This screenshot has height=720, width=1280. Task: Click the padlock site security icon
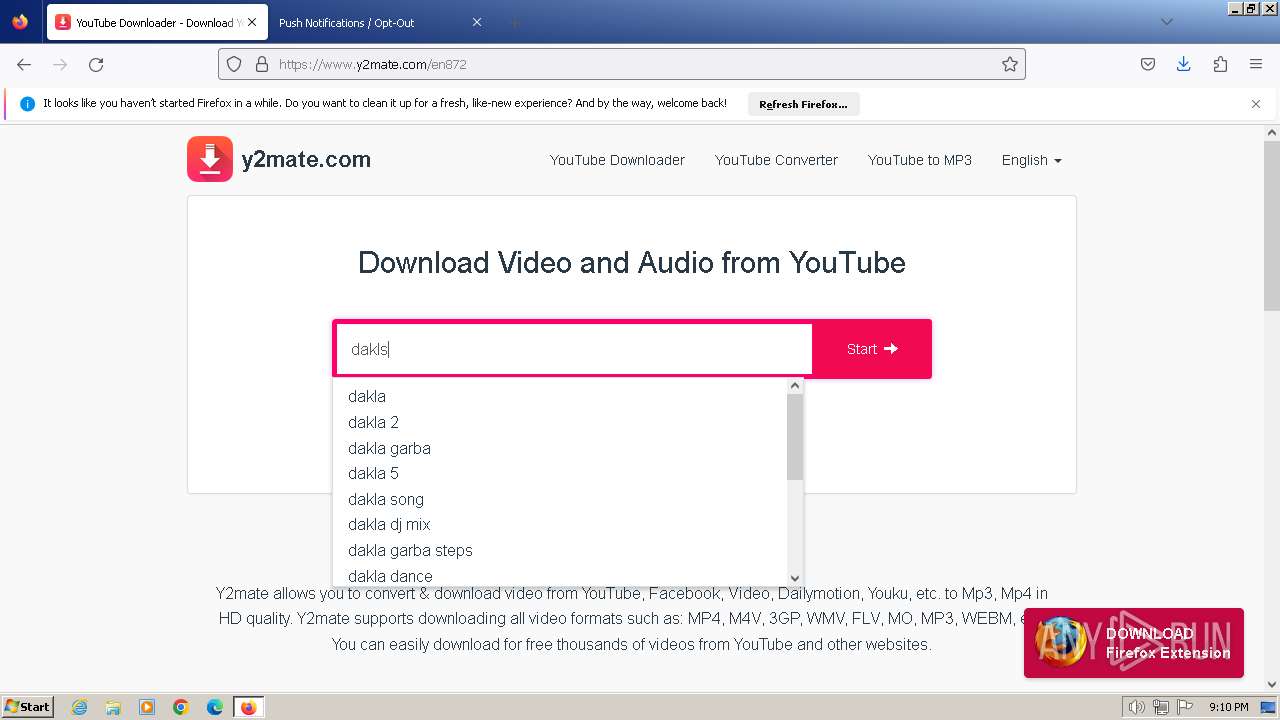pos(262,64)
